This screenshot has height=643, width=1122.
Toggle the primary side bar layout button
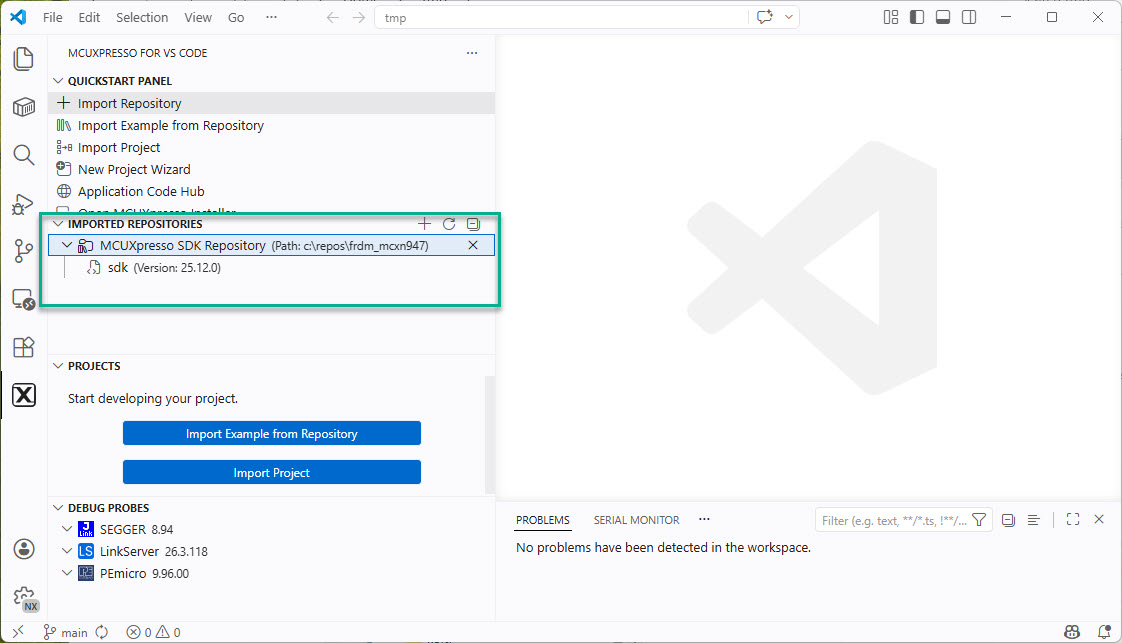(917, 17)
